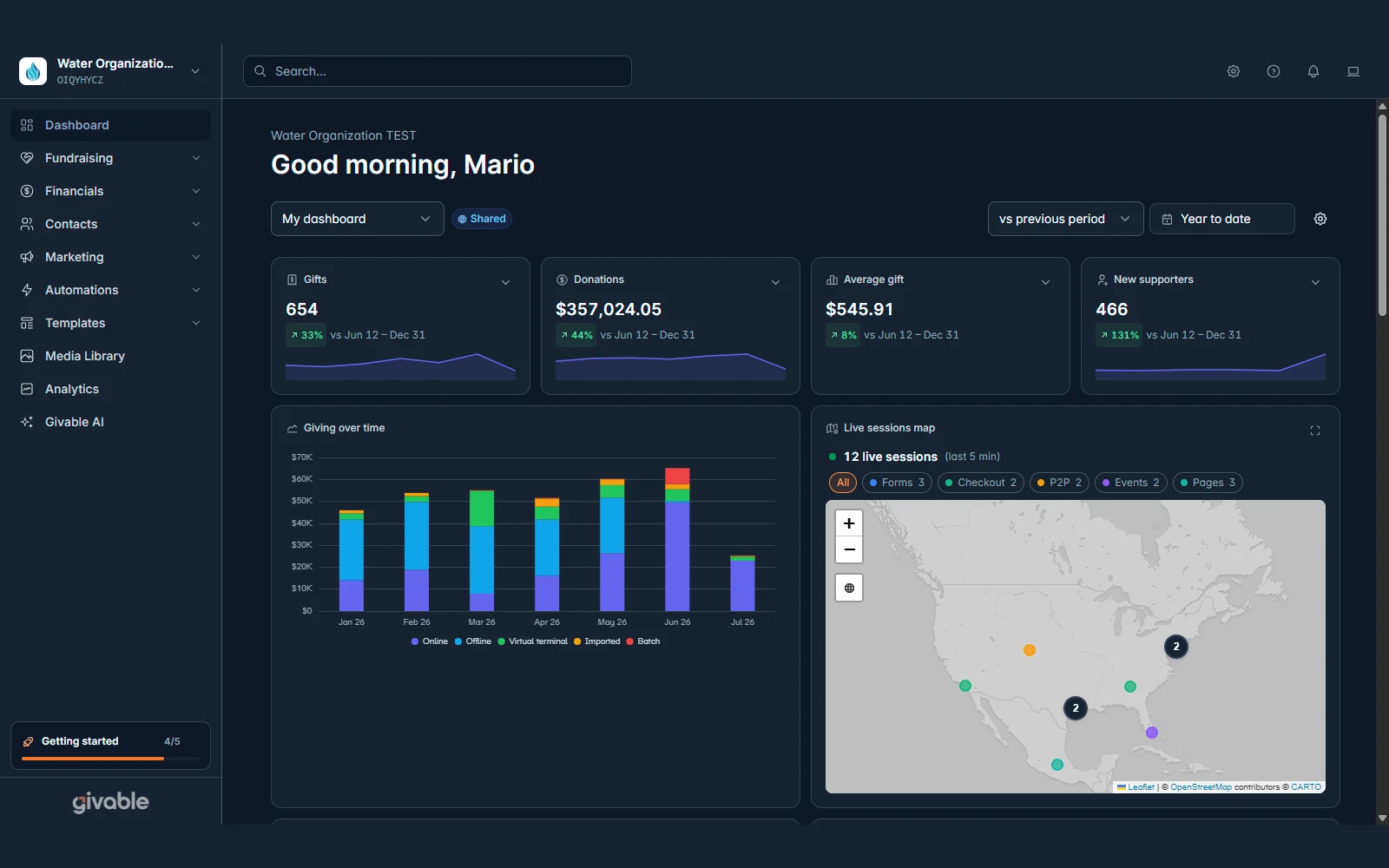Image resolution: width=1389 pixels, height=868 pixels.
Task: Filter live sessions by Pages
Action: pos(1208,483)
